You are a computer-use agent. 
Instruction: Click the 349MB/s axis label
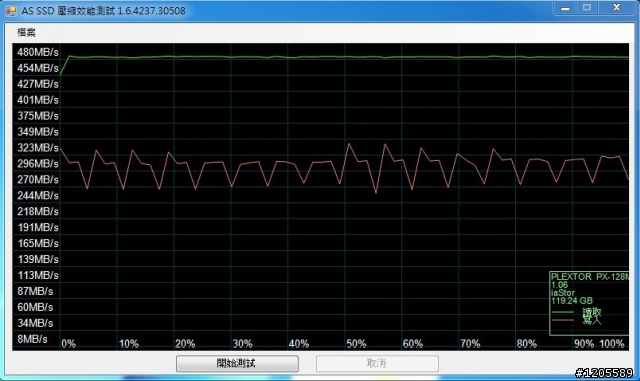38,132
